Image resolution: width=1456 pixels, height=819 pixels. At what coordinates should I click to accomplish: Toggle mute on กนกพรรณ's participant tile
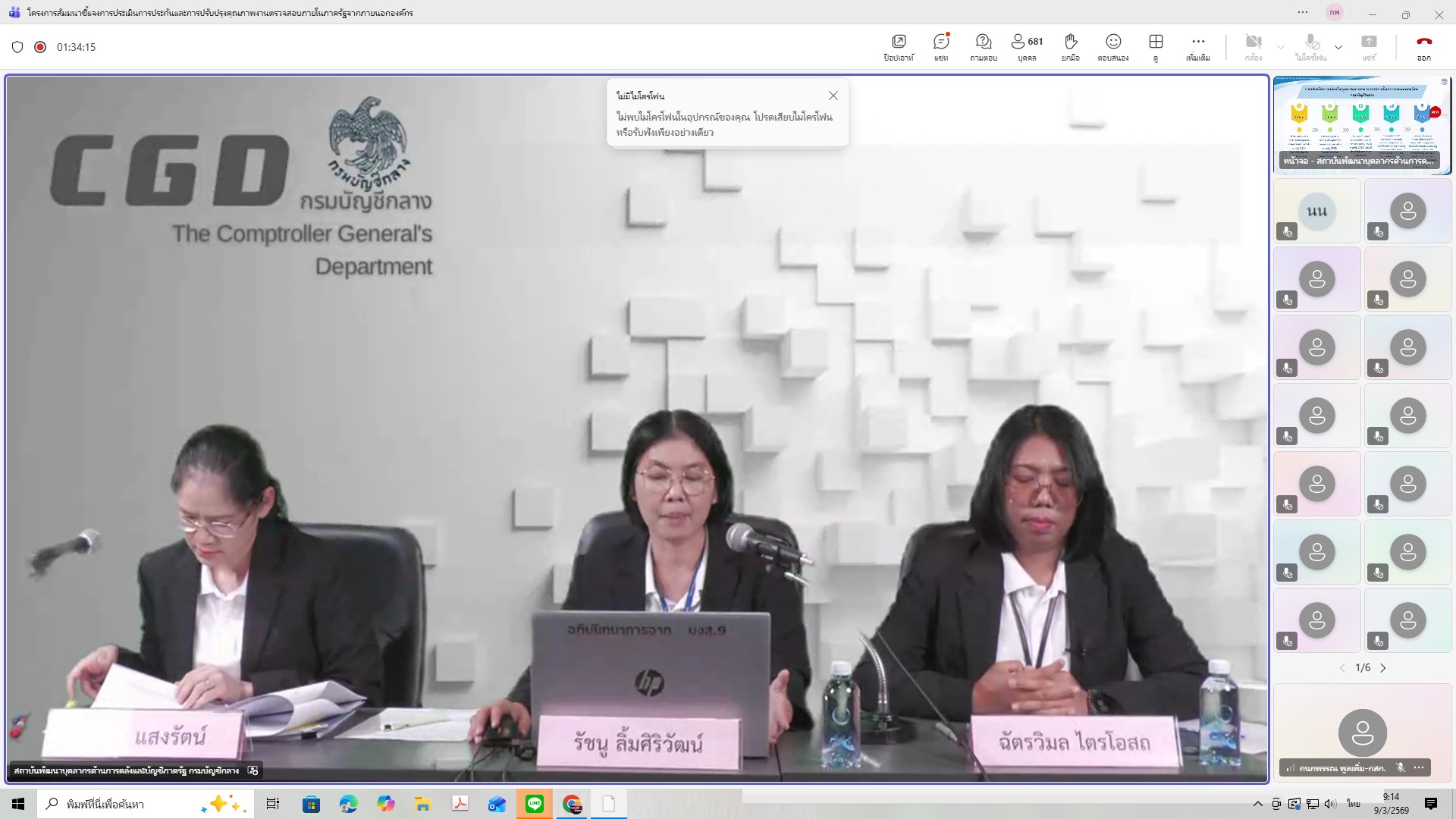[x=1400, y=767]
